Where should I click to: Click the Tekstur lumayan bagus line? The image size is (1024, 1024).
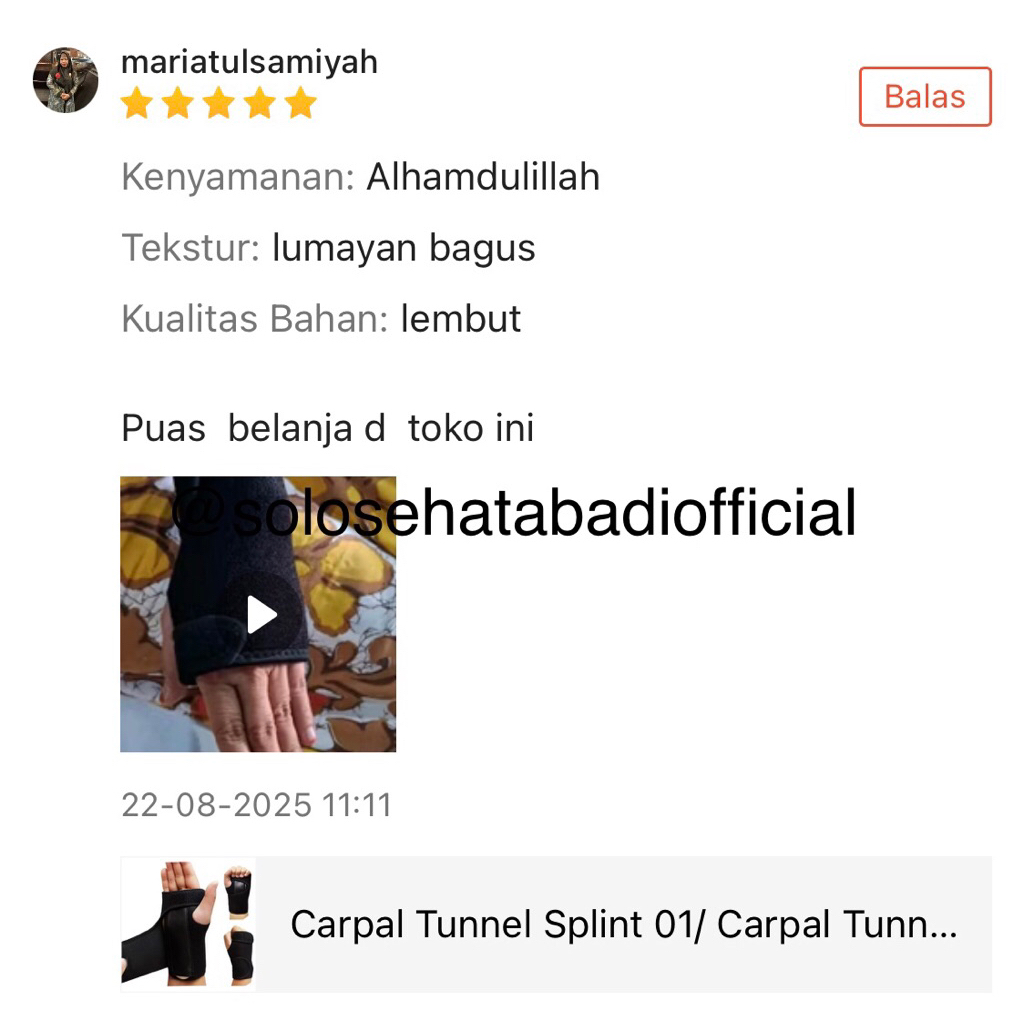pyautogui.click(x=328, y=249)
